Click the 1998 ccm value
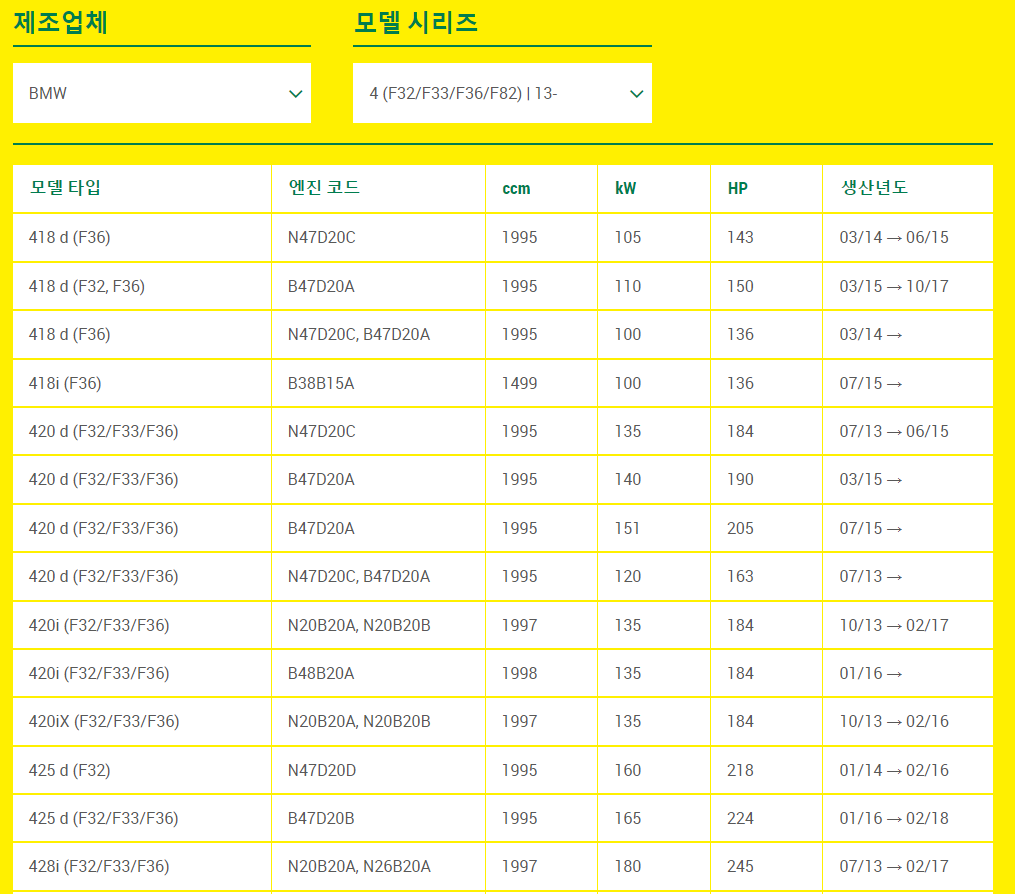The width and height of the screenshot is (1015, 894). pyautogui.click(x=520, y=673)
